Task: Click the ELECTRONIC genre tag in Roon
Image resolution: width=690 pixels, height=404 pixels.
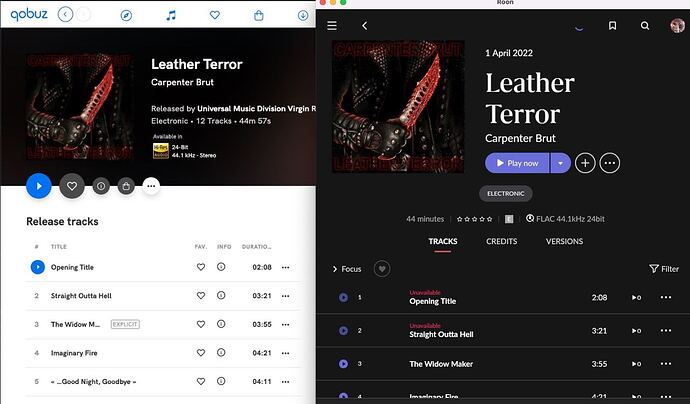Action: click(x=506, y=194)
